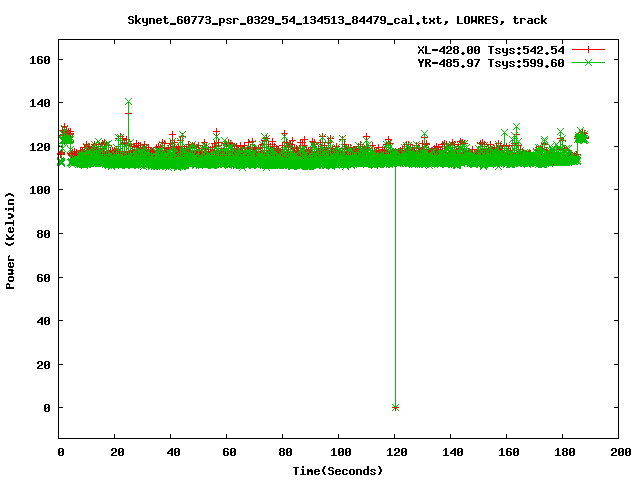This screenshot has height=480, width=640.
Task: Click the plot title with Skynet file name
Action: (337, 20)
